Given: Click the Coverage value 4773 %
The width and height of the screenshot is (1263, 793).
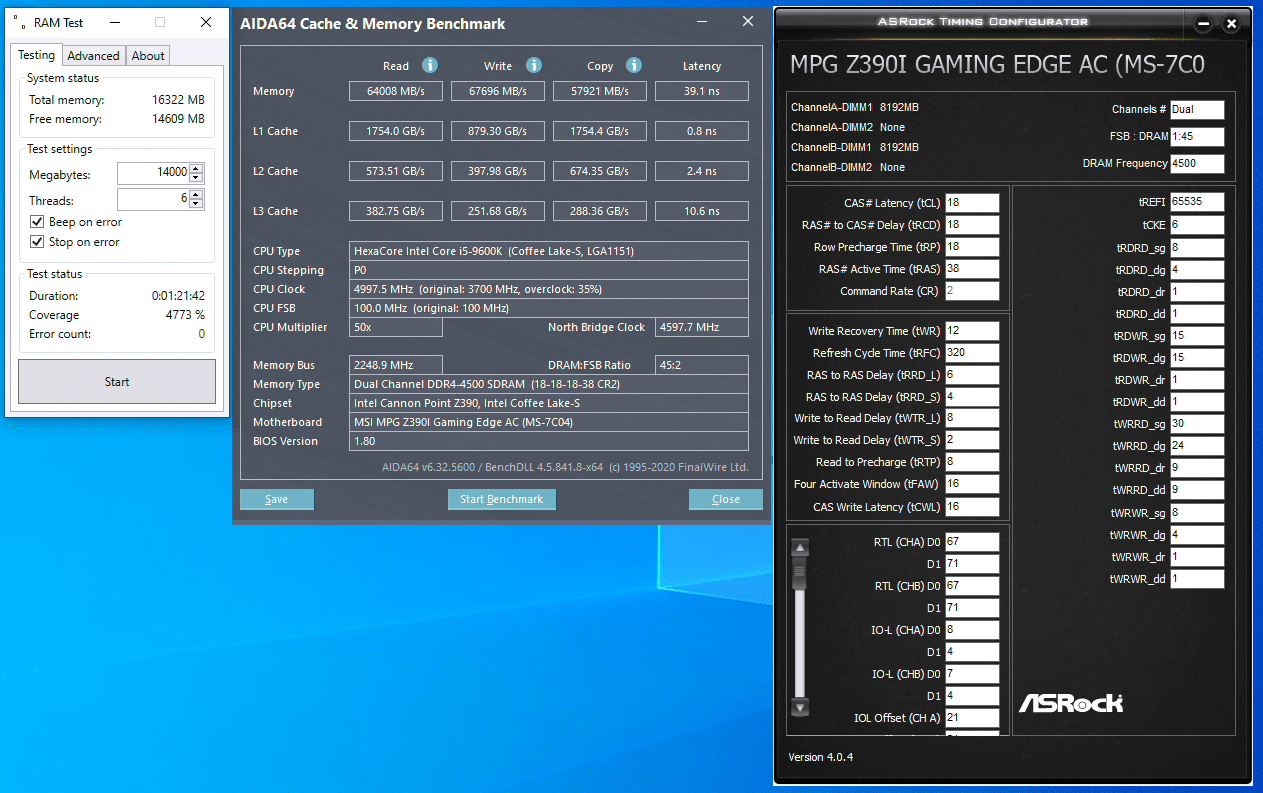Looking at the screenshot, I should (184, 315).
